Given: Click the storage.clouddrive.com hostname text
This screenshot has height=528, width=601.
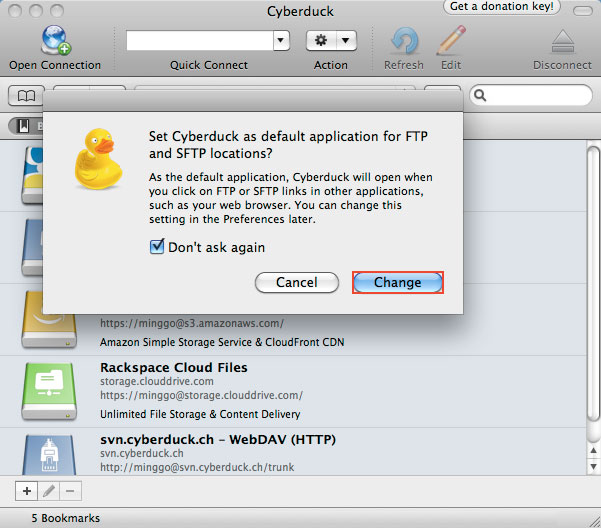Looking at the screenshot, I should (157, 382).
